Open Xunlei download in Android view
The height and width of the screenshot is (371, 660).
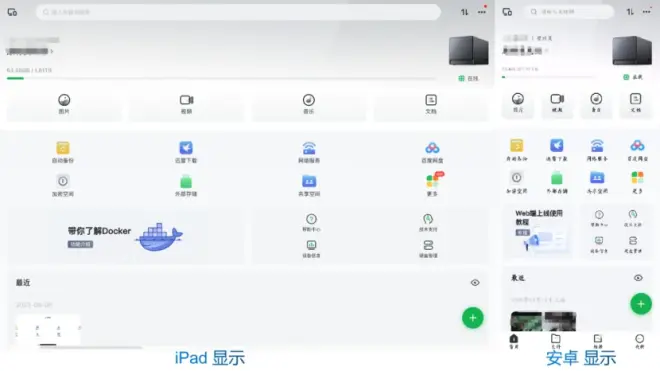pyautogui.click(x=556, y=150)
